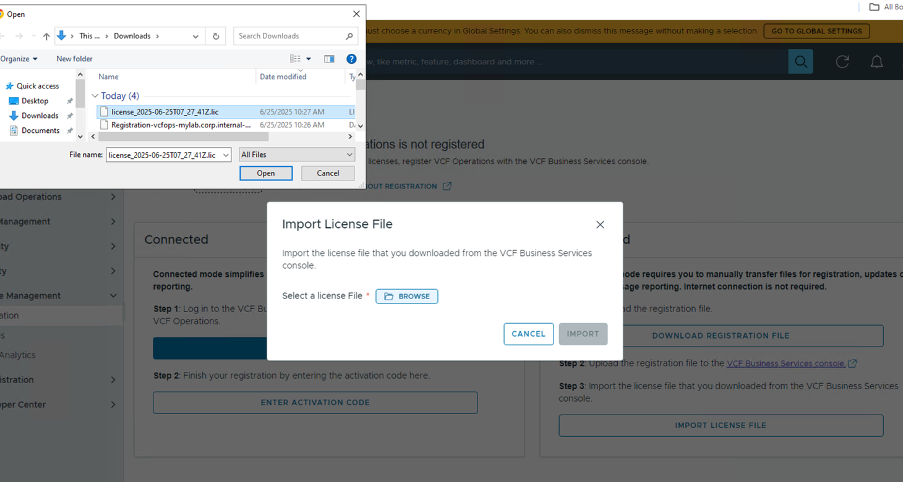904x482 pixels.
Task: Click ENTER ACTIVATION CODE button
Action: coord(315,402)
